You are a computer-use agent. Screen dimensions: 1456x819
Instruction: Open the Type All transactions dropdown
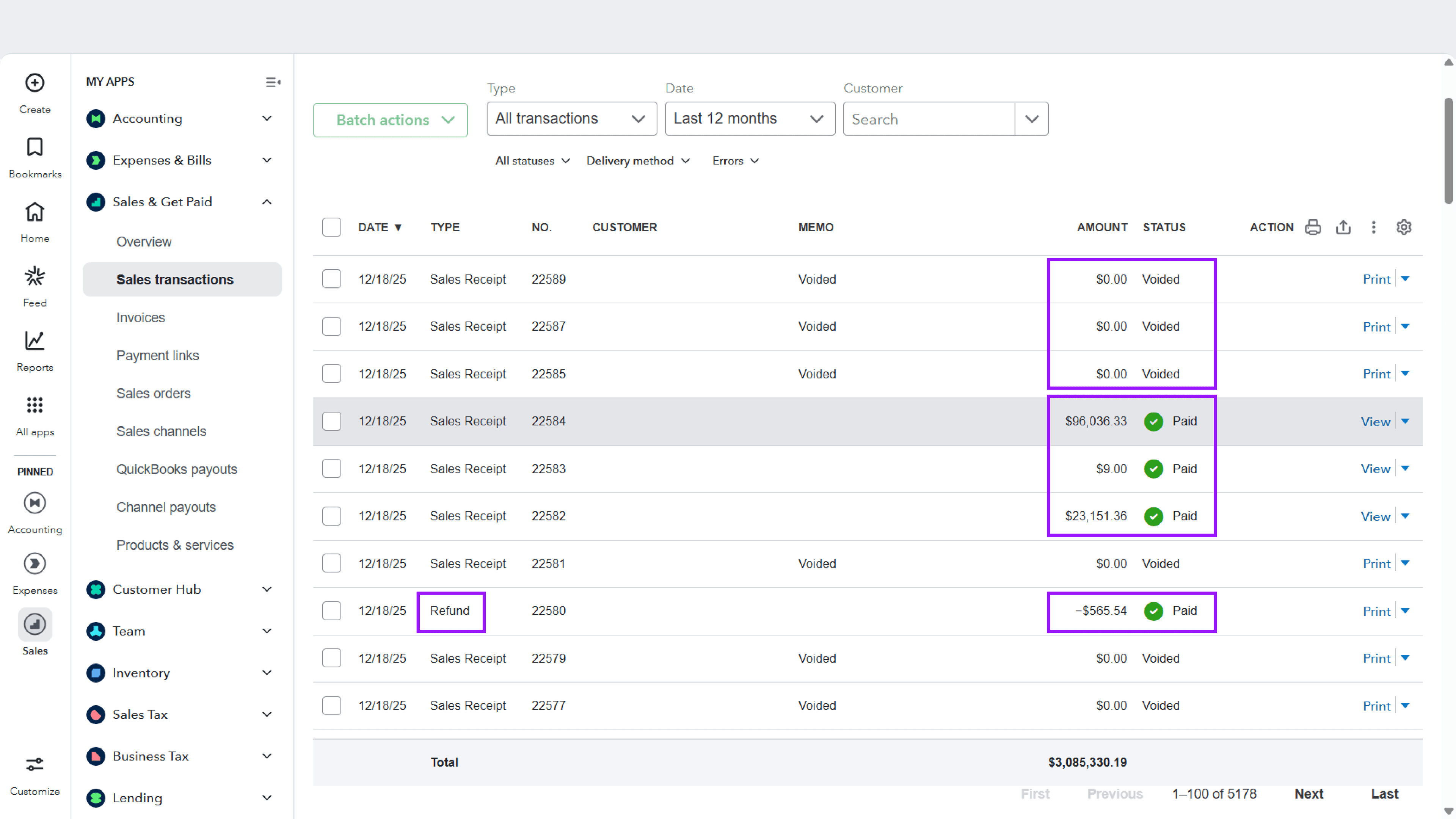[571, 119]
